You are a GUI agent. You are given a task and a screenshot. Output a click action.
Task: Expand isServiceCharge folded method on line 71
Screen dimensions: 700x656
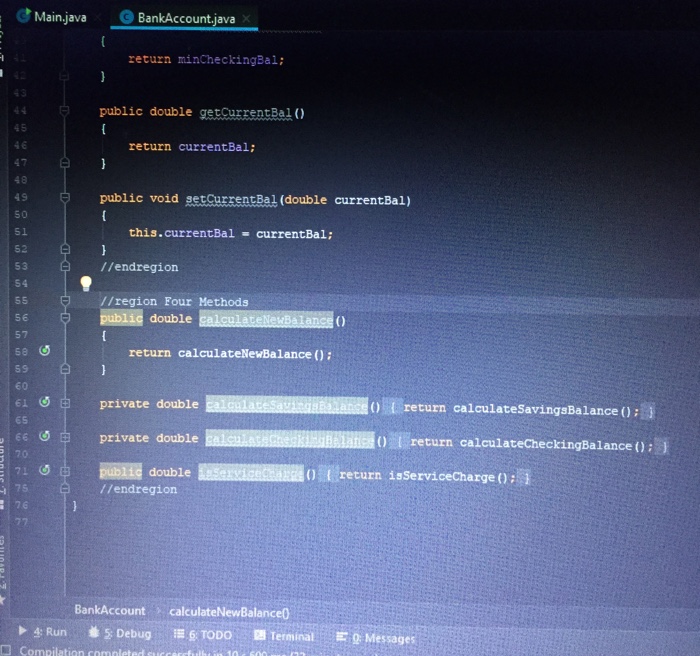tap(65, 471)
